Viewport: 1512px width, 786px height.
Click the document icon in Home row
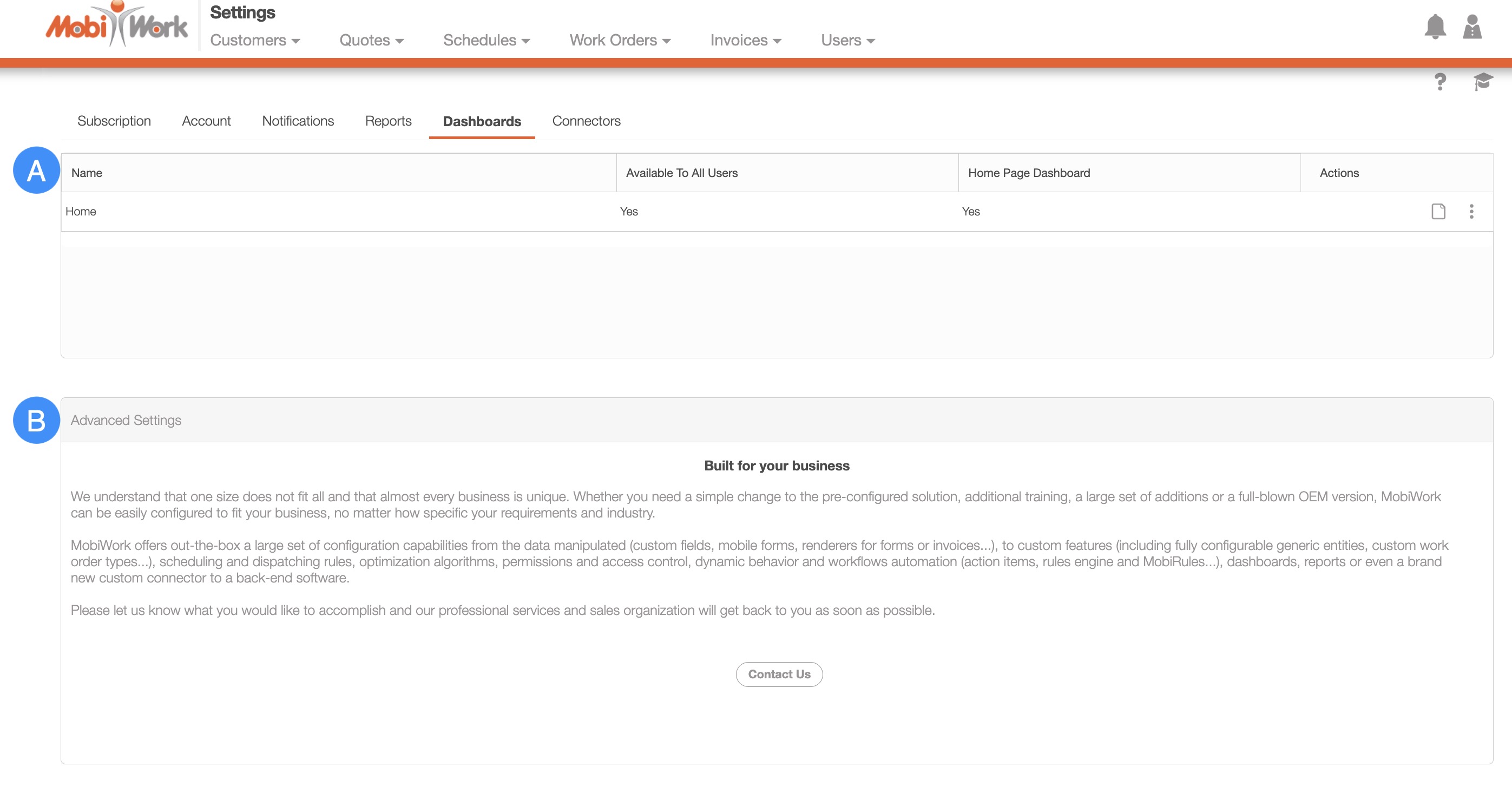coord(1438,211)
